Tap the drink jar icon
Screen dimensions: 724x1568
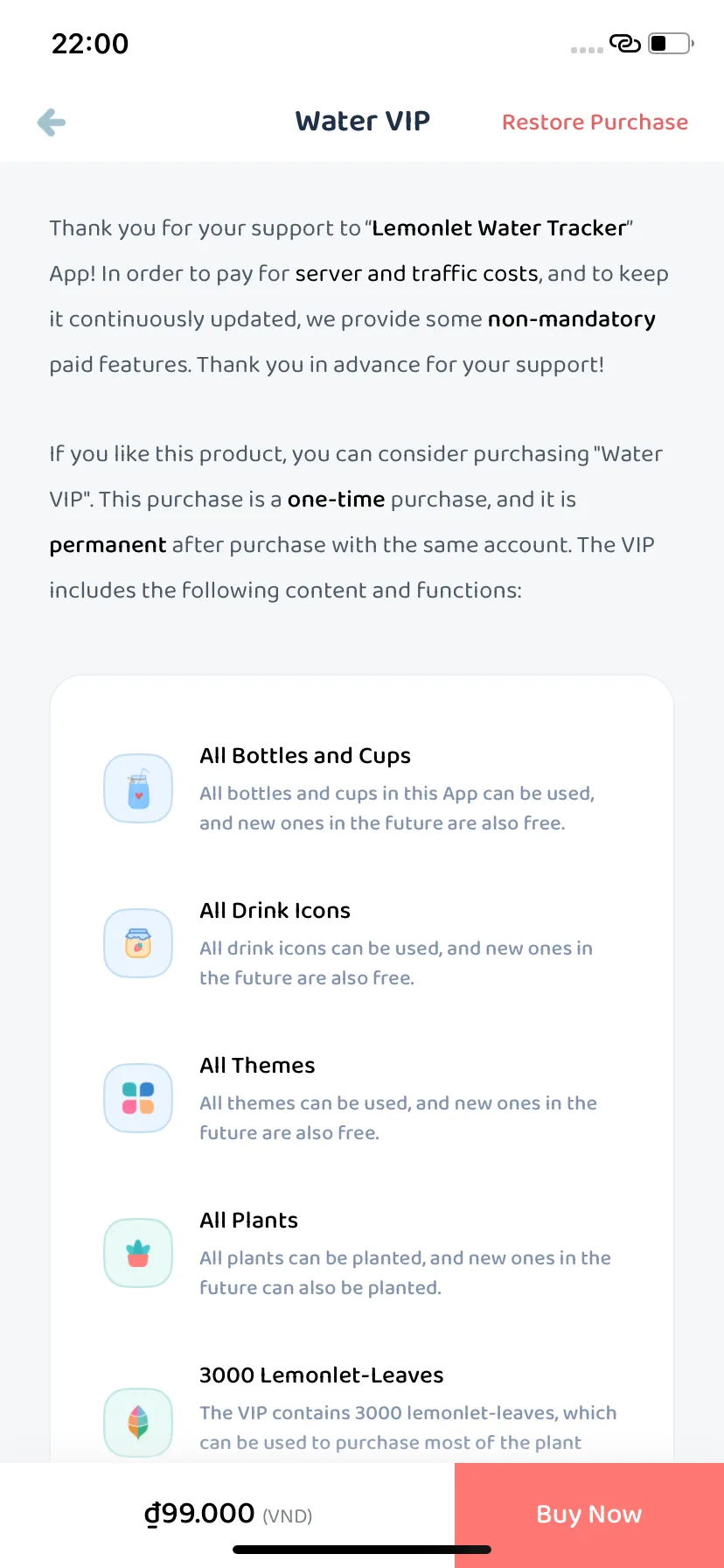(x=138, y=943)
